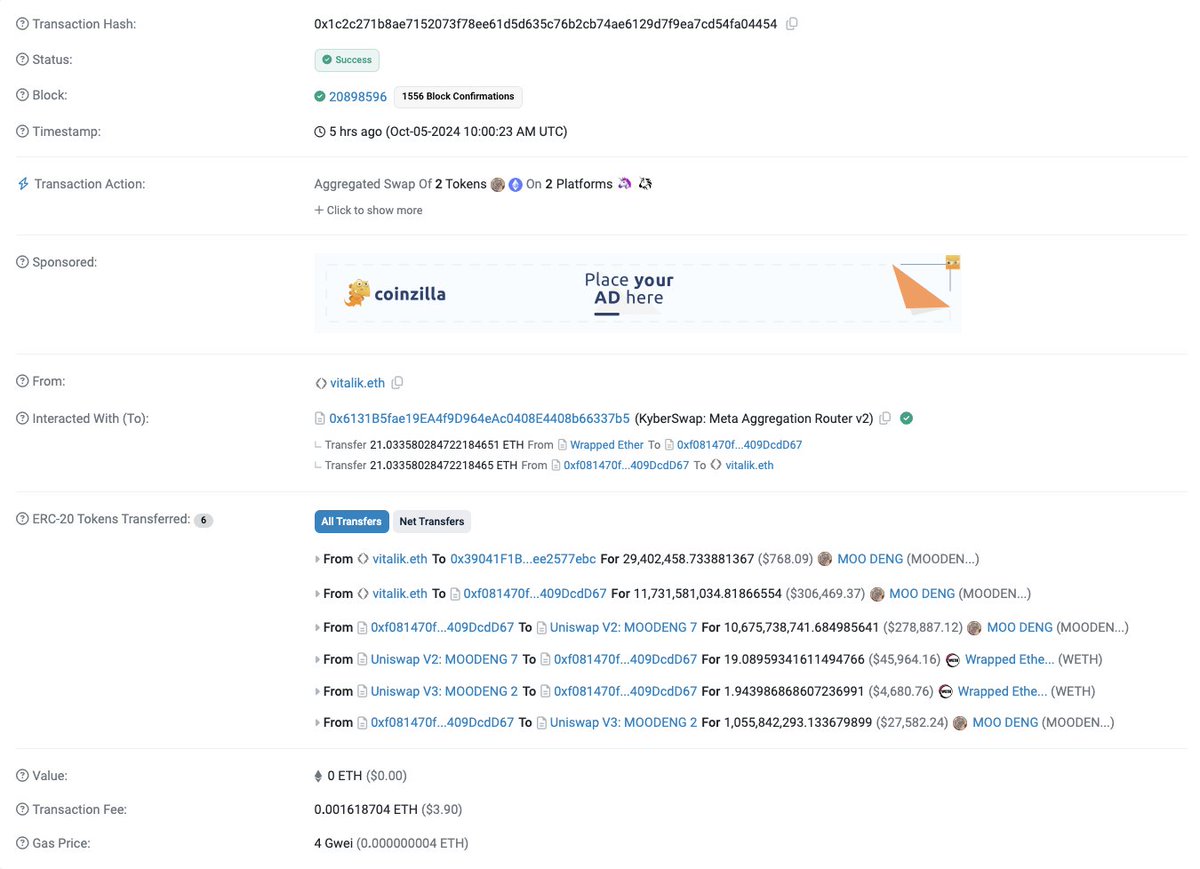Click the clock icon next to the timestamp
Viewport: 1200px width, 869px height.
[x=321, y=131]
